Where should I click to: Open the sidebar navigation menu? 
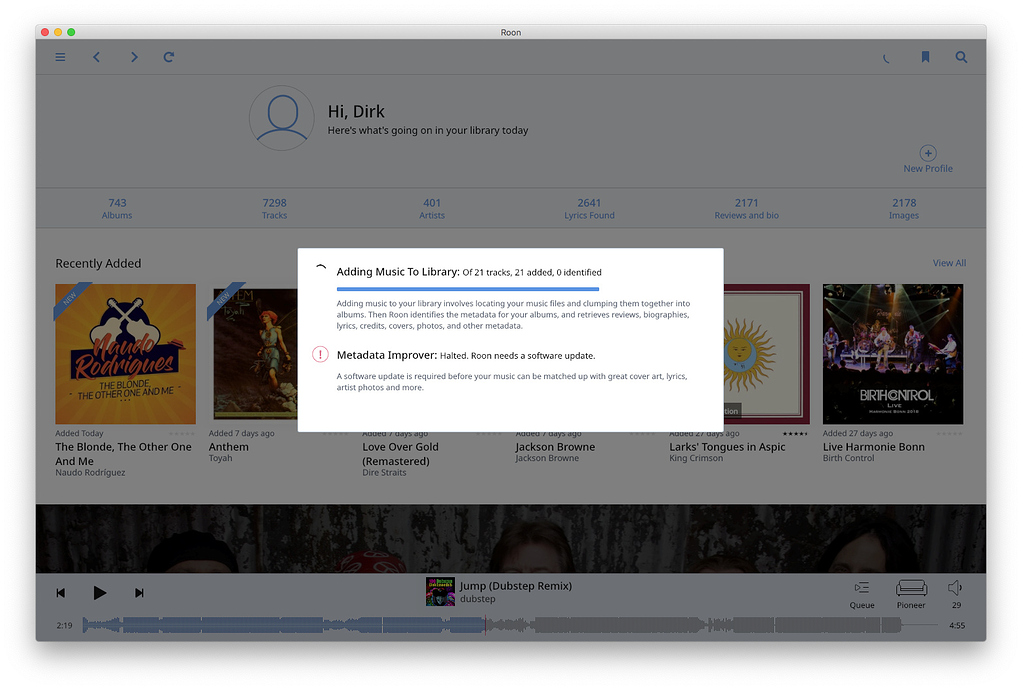60,57
